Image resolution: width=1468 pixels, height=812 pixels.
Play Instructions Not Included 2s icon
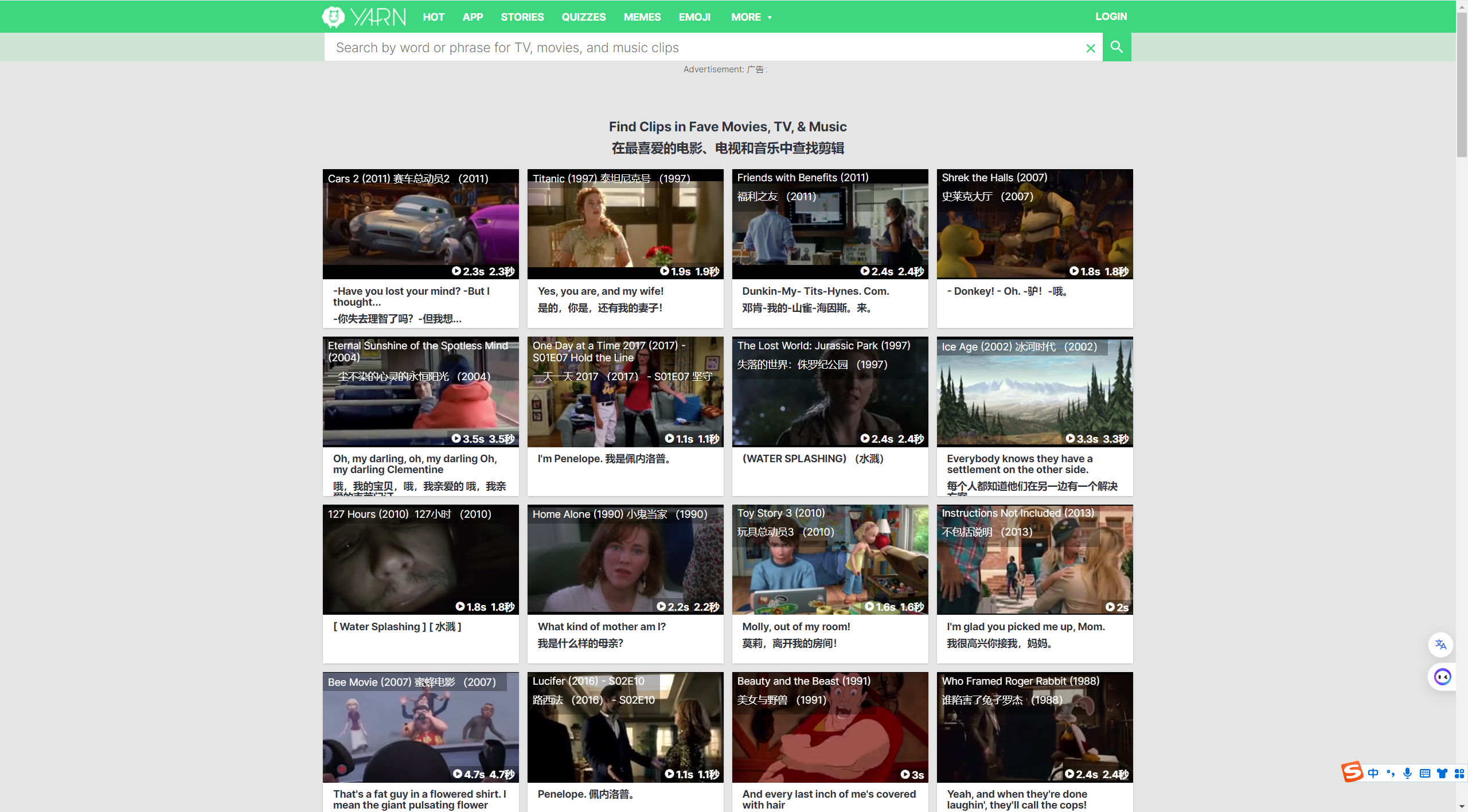tap(1110, 607)
